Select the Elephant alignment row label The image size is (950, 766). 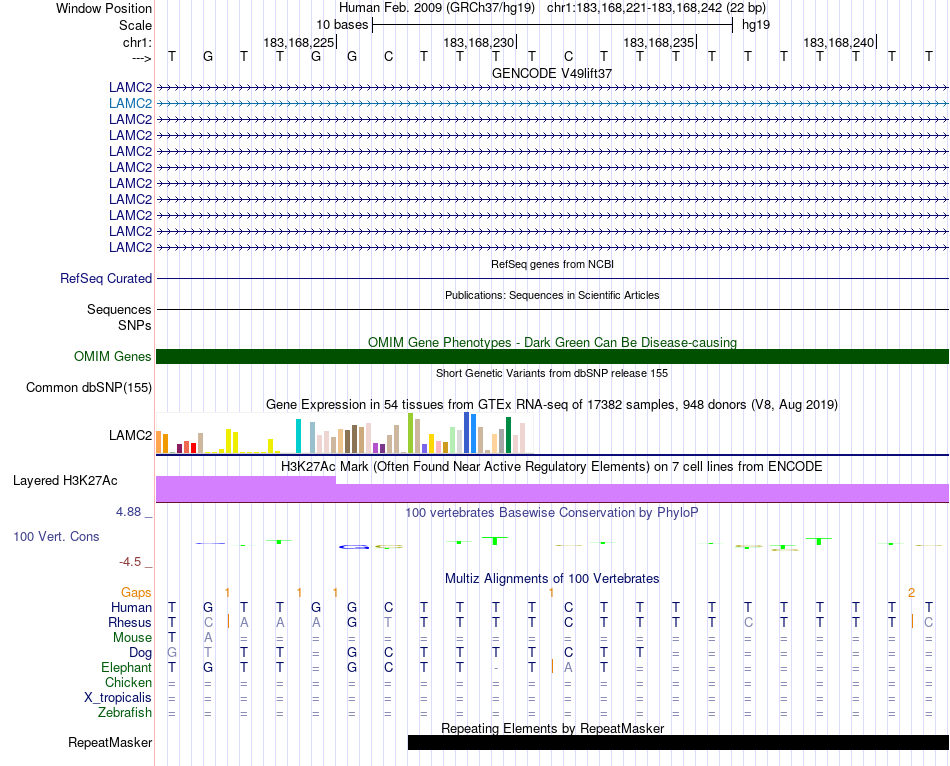coord(127,668)
